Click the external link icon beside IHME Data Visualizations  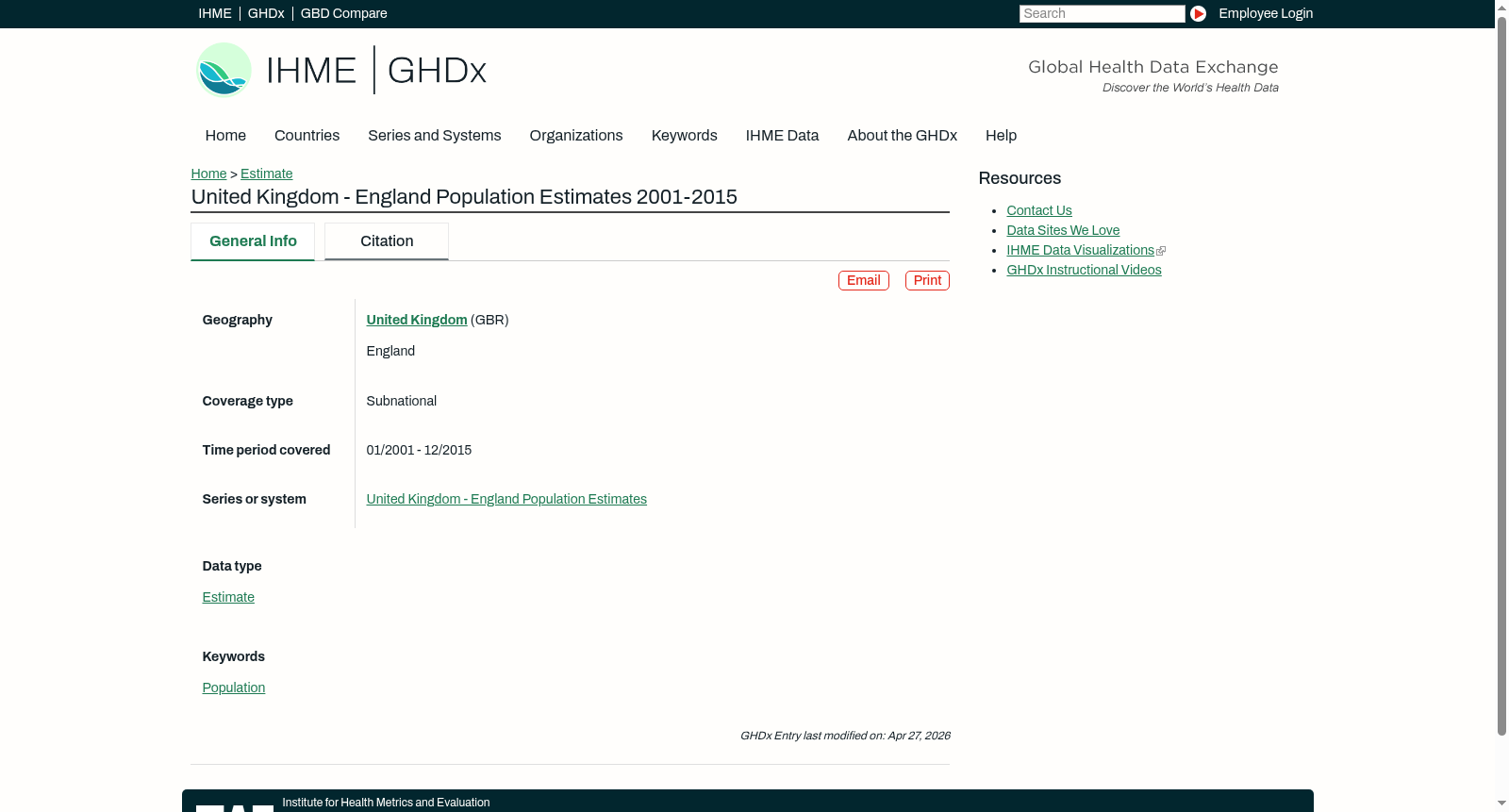pos(1161,251)
